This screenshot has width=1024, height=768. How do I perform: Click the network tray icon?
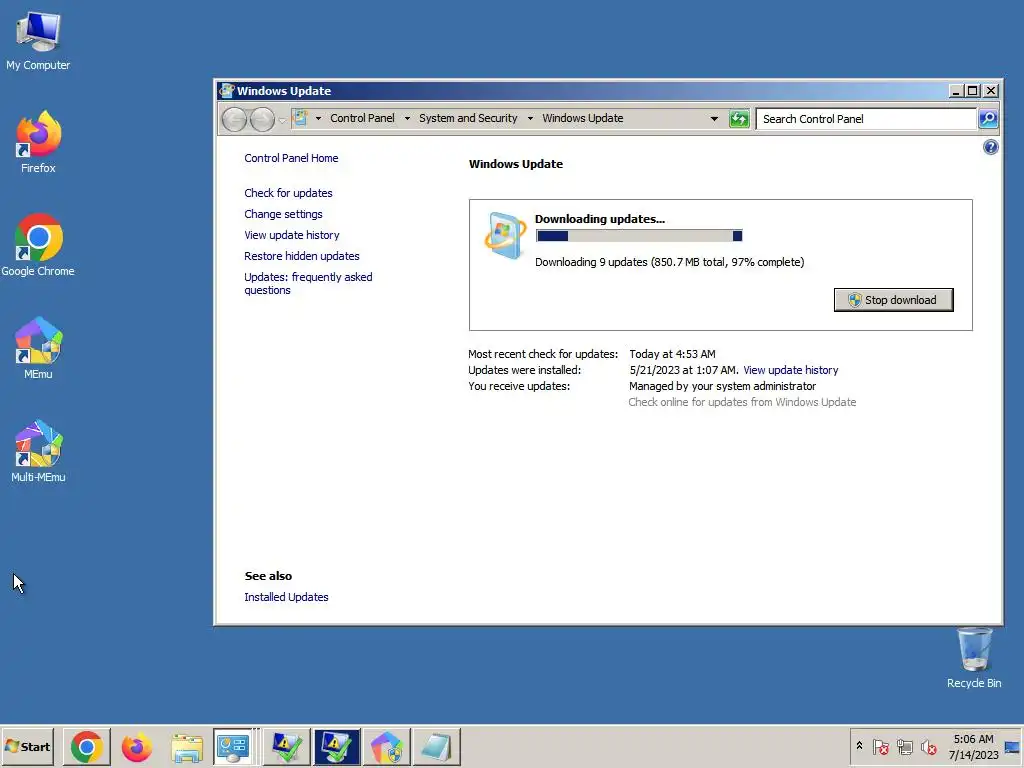pos(904,746)
